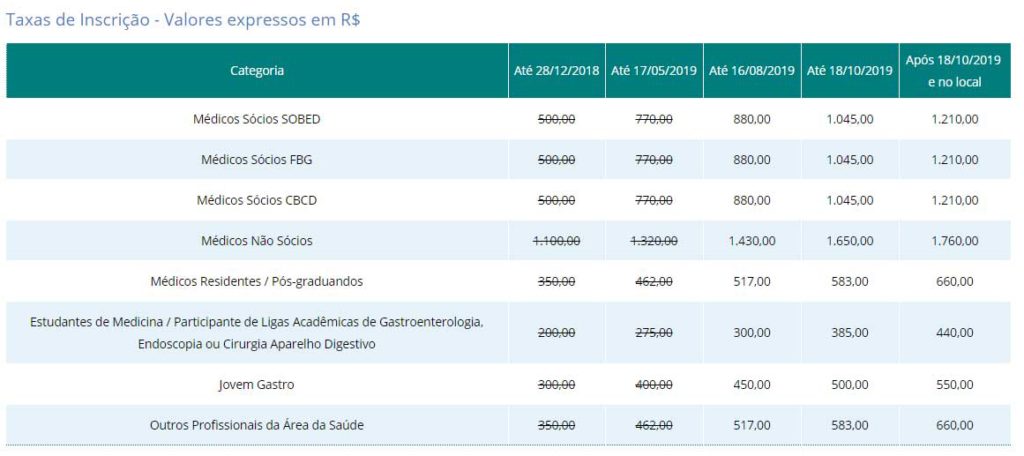Select the 'Médicos Sócios FBG' category cell
1024x456 pixels.
pyautogui.click(x=257, y=160)
